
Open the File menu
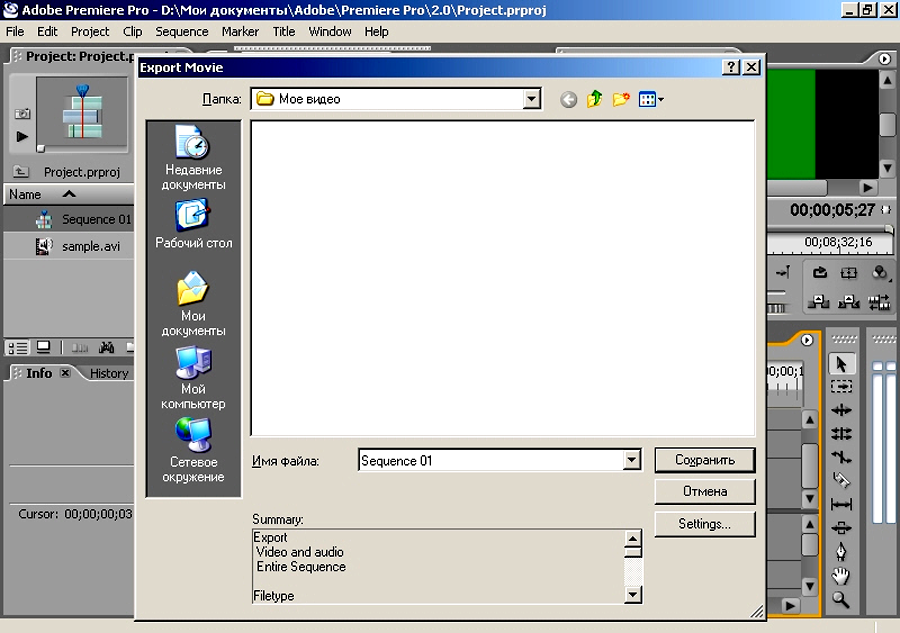coord(15,32)
